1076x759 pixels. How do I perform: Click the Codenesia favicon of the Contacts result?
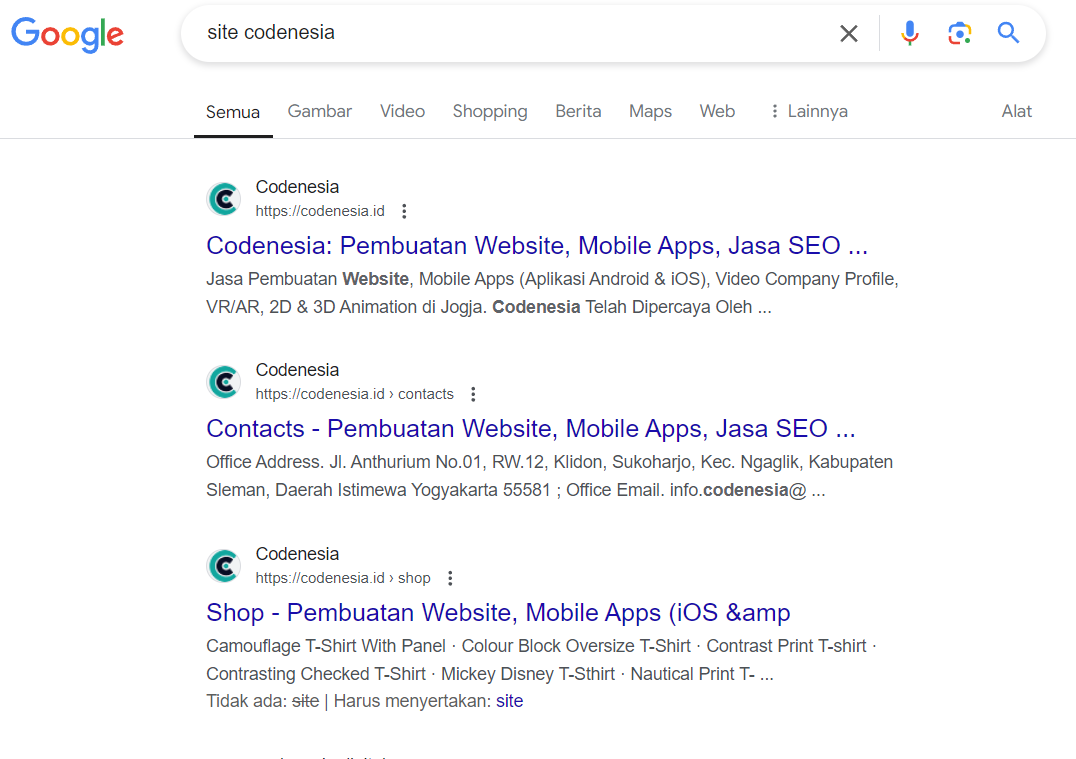click(x=223, y=381)
